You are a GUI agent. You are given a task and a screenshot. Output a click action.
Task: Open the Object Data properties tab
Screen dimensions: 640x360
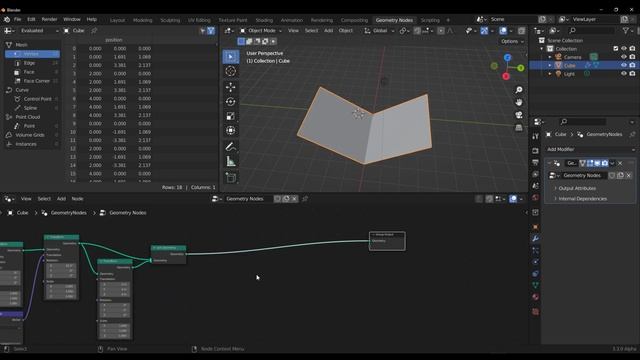pos(535,285)
